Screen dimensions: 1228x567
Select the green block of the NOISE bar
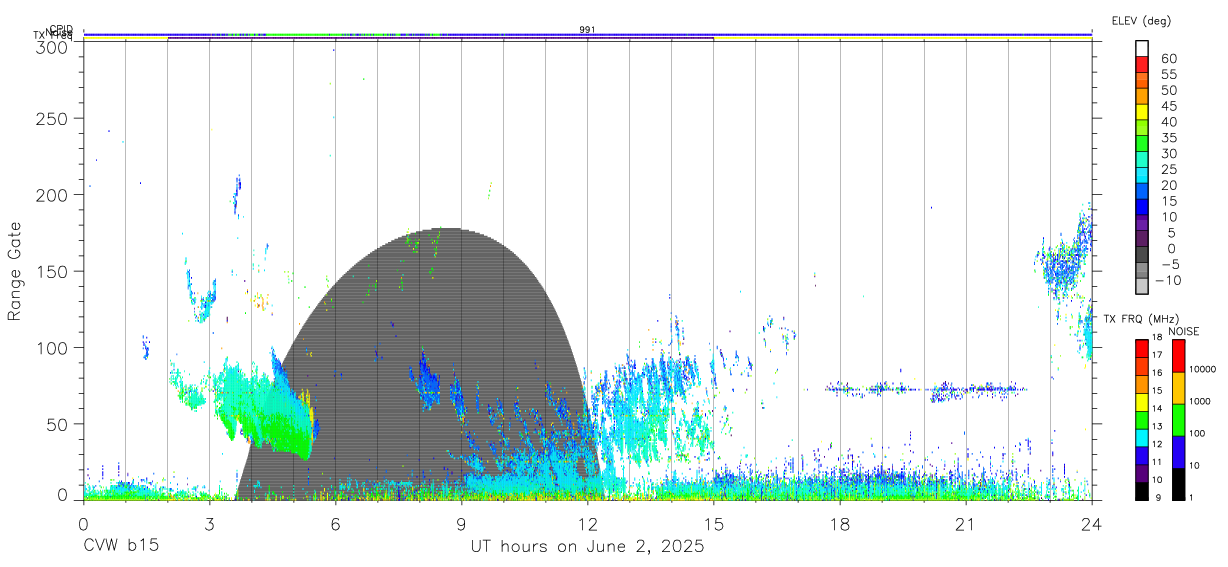click(x=1178, y=420)
